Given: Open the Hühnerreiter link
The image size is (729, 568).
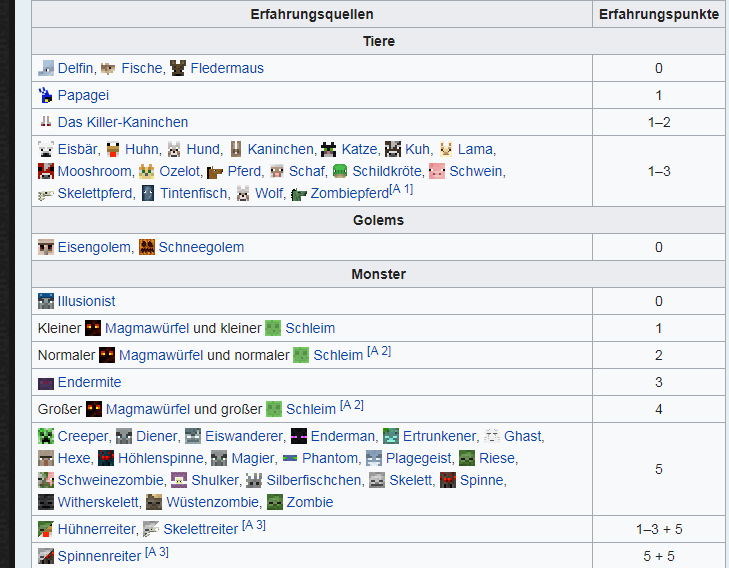Looking at the screenshot, I should coord(96,529).
